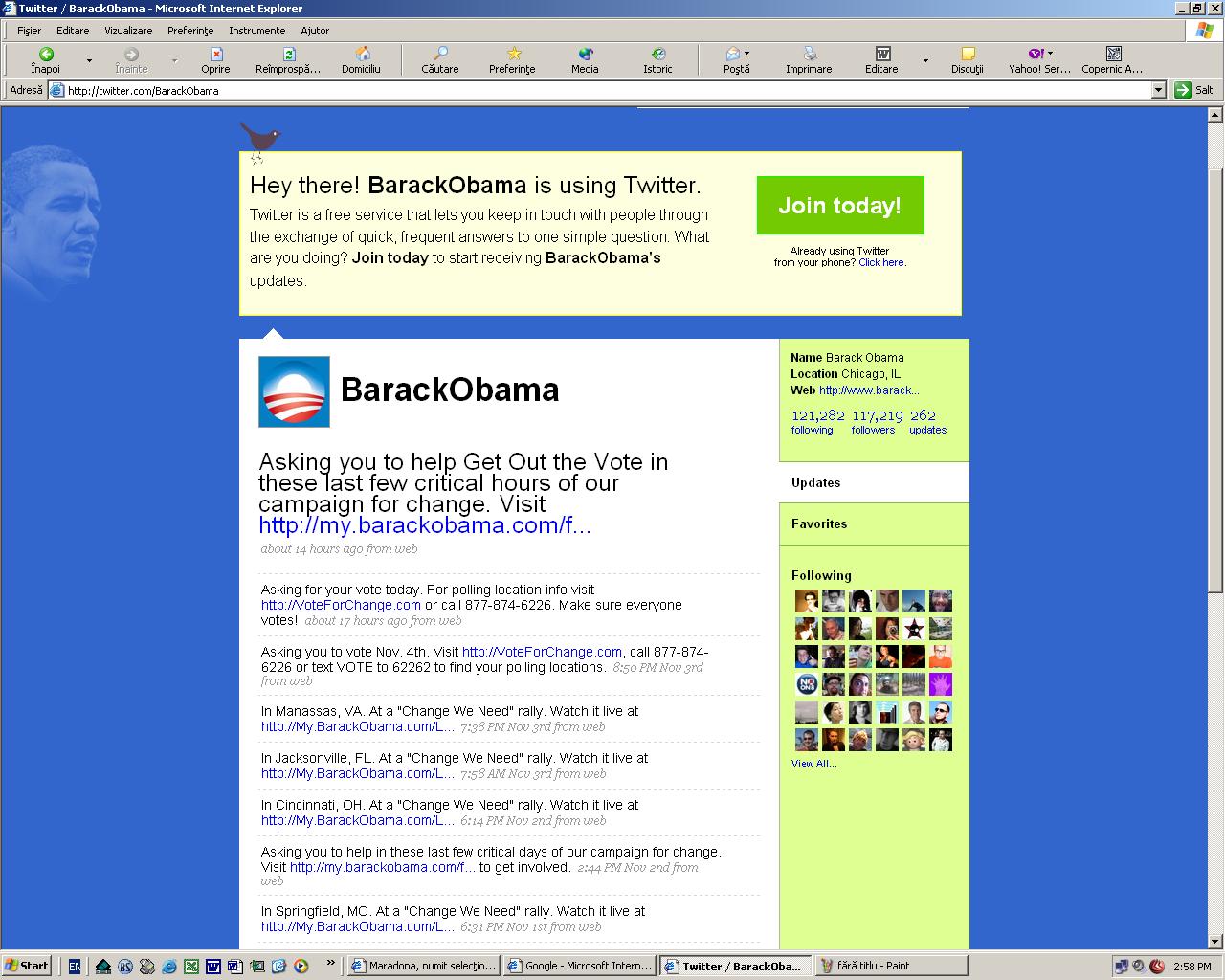Open the Instrumente menu
This screenshot has width=1225, height=980.
(256, 31)
